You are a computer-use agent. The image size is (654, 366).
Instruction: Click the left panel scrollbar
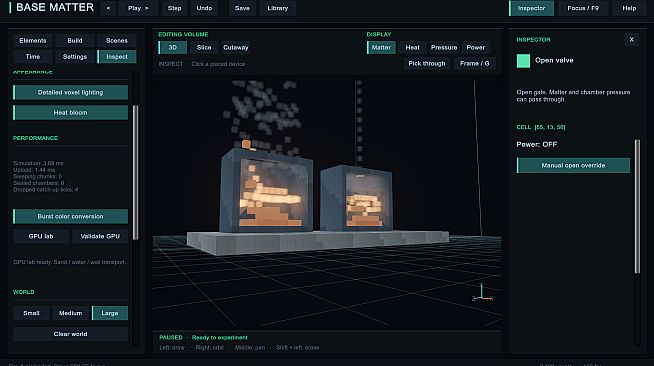click(x=135, y=173)
